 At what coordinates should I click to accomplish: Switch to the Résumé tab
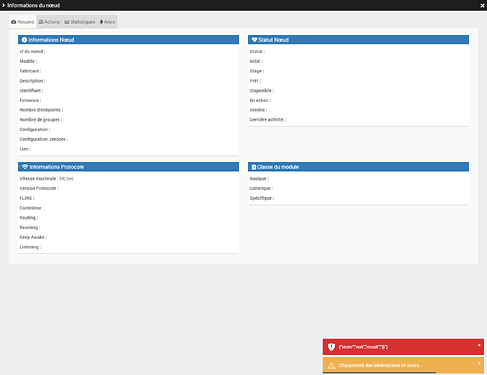coord(23,22)
